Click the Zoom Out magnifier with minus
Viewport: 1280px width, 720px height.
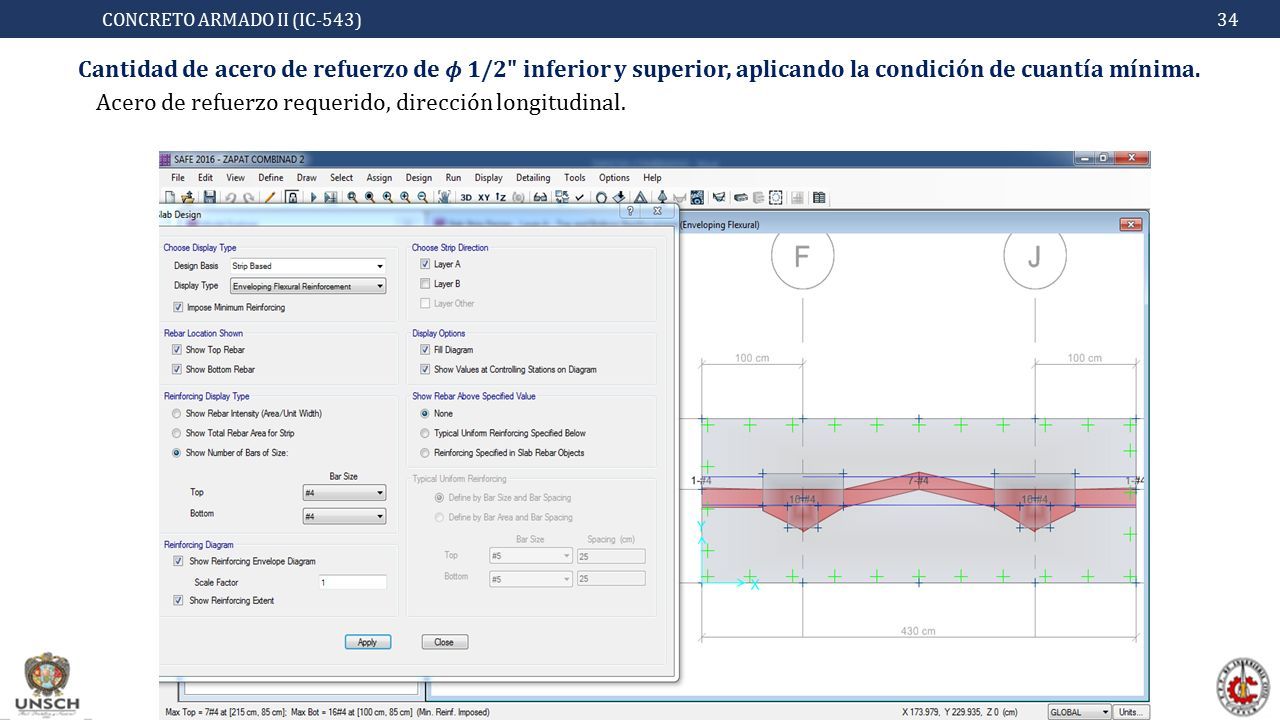pyautogui.click(x=422, y=197)
